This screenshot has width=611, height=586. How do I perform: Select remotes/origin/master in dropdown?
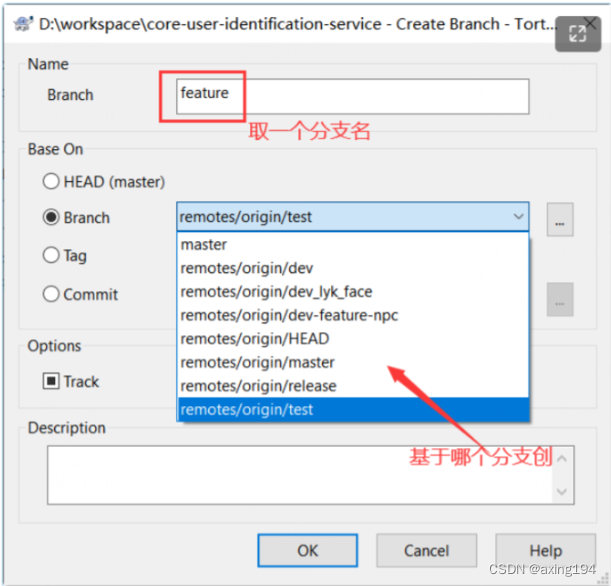353,362
